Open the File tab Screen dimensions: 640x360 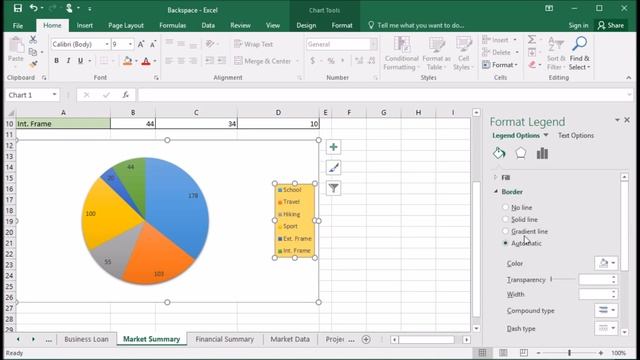18,25
